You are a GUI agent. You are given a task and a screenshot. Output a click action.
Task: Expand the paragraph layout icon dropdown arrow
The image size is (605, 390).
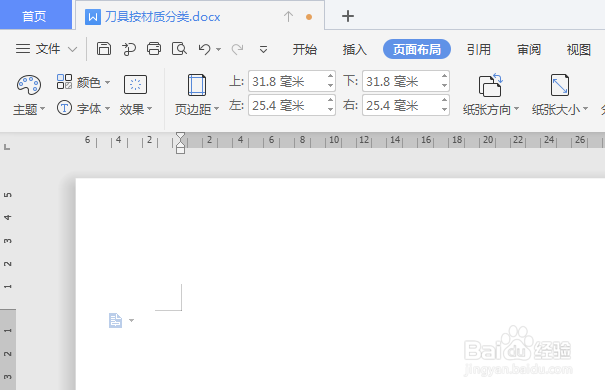pos(131,321)
